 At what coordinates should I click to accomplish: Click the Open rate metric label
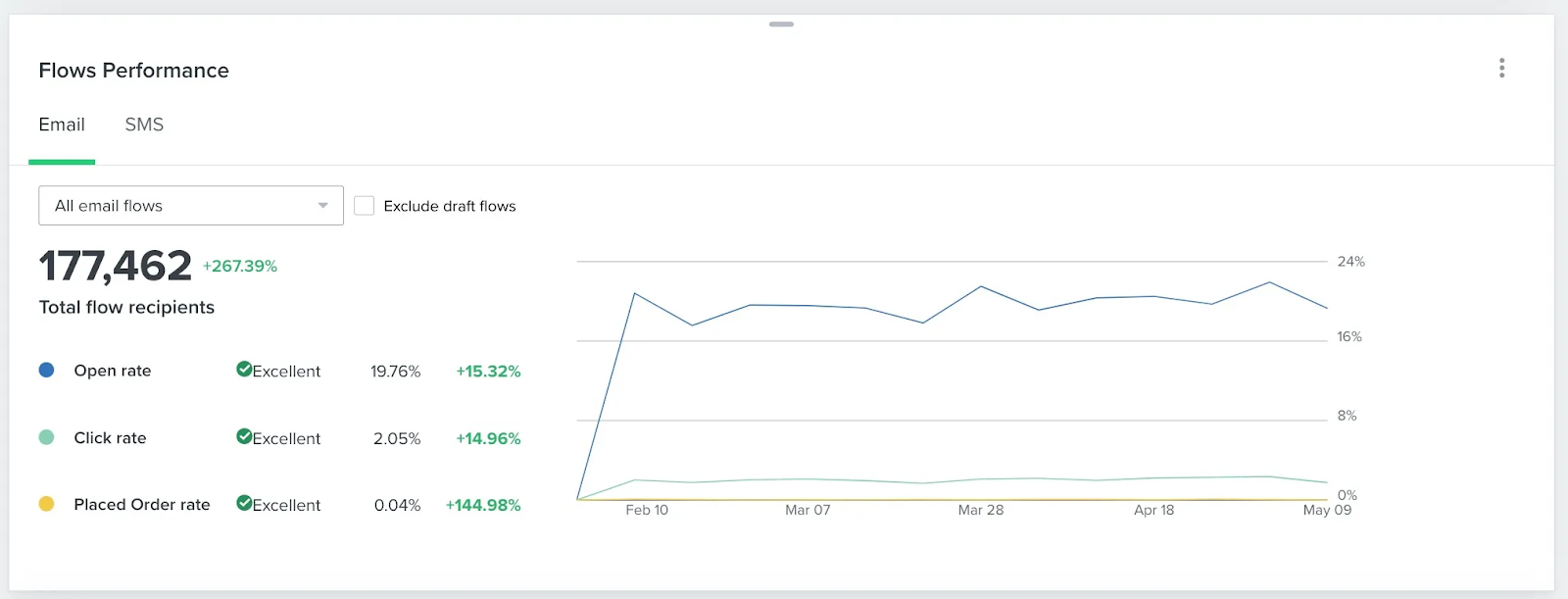point(113,371)
